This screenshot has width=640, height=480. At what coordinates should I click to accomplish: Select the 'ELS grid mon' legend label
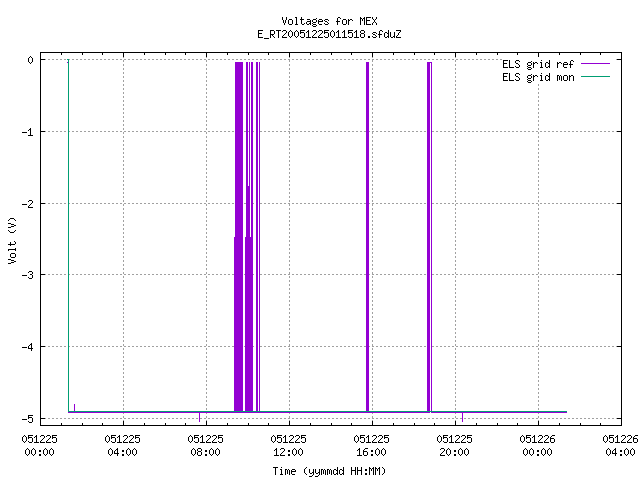(x=538, y=77)
